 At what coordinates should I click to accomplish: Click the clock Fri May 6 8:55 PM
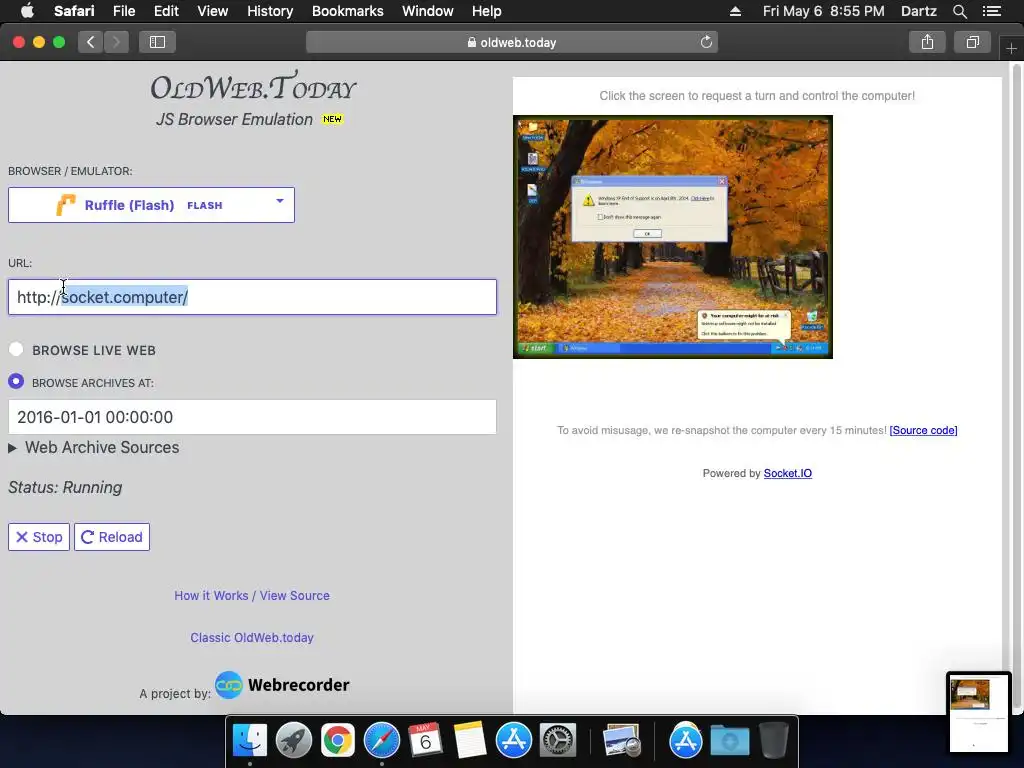[x=824, y=11]
